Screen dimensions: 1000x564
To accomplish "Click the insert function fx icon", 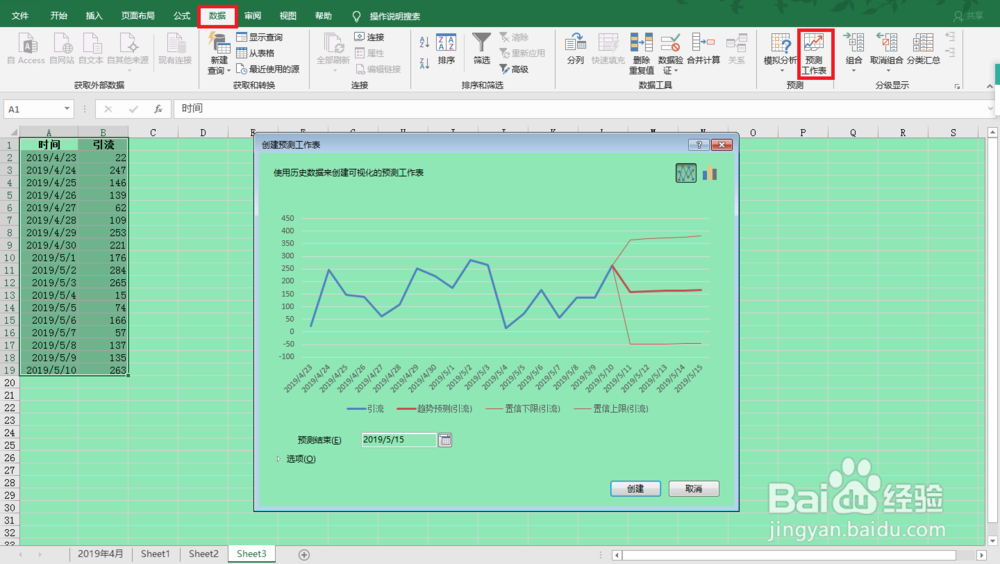I will point(158,109).
